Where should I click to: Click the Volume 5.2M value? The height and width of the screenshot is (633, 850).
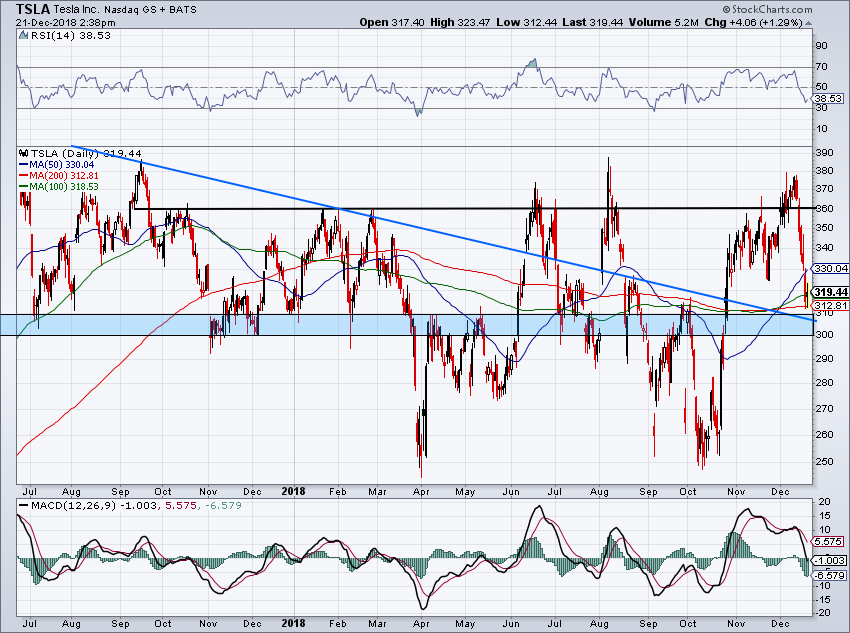click(x=663, y=22)
